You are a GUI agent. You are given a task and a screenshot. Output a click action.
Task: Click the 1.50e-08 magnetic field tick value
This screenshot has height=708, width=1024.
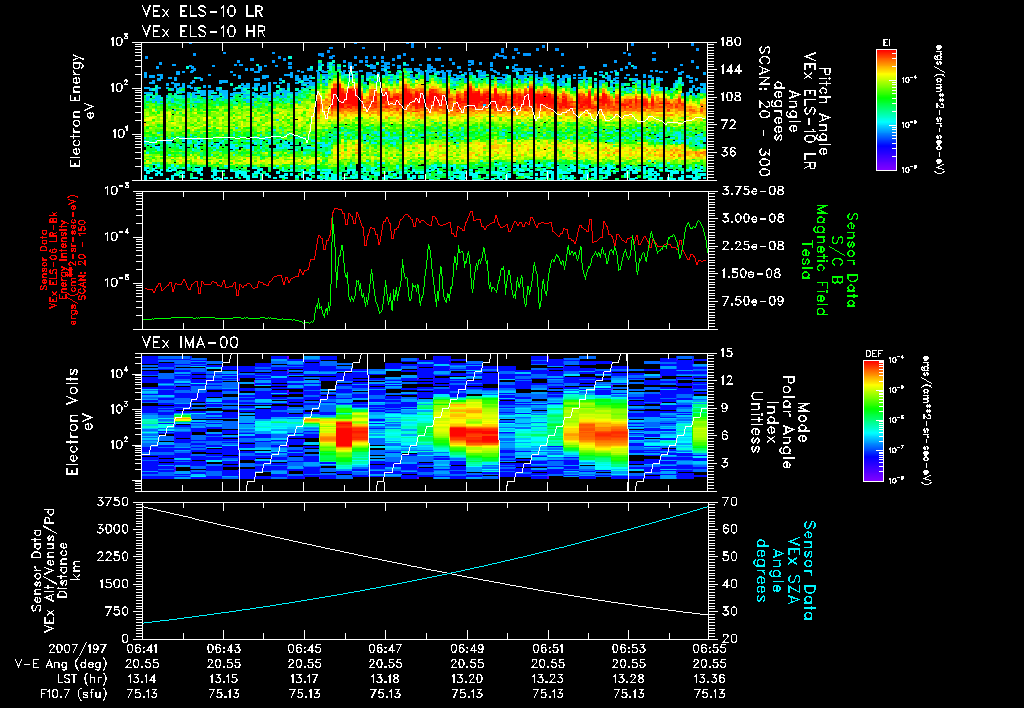pos(751,273)
